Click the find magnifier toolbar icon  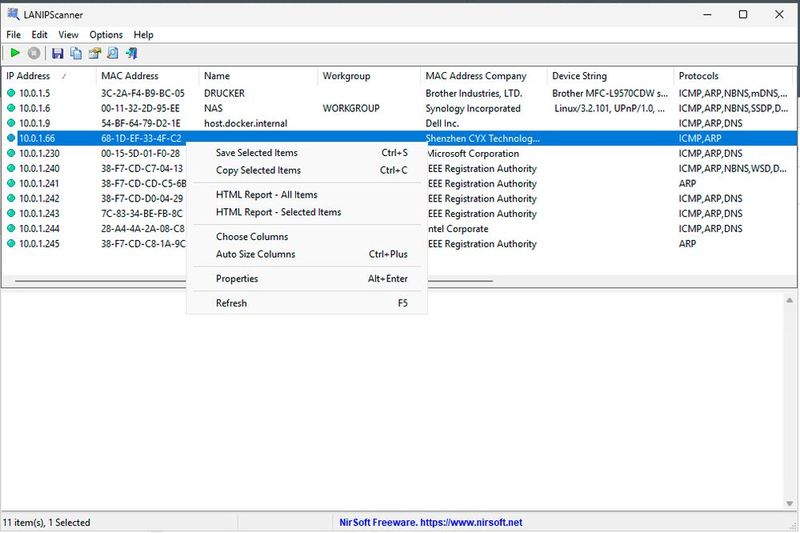113,53
